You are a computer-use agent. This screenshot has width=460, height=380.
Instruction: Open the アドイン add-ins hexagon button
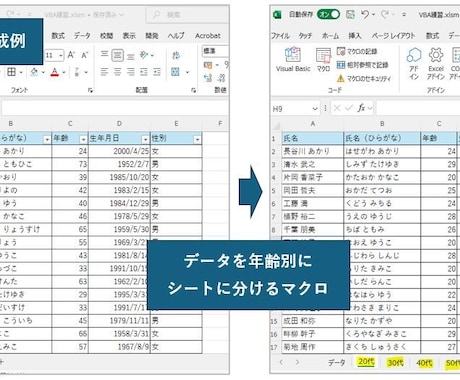click(x=414, y=63)
